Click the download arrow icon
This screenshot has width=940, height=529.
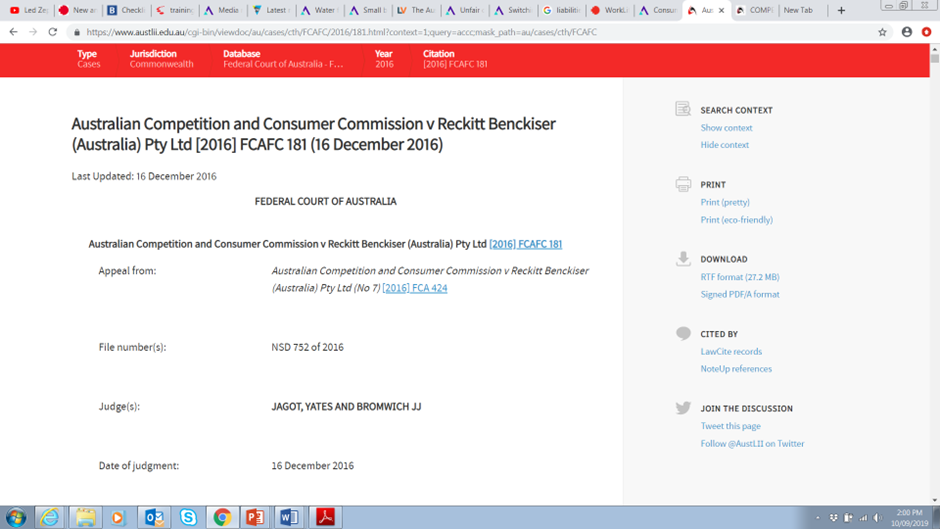coord(683,259)
